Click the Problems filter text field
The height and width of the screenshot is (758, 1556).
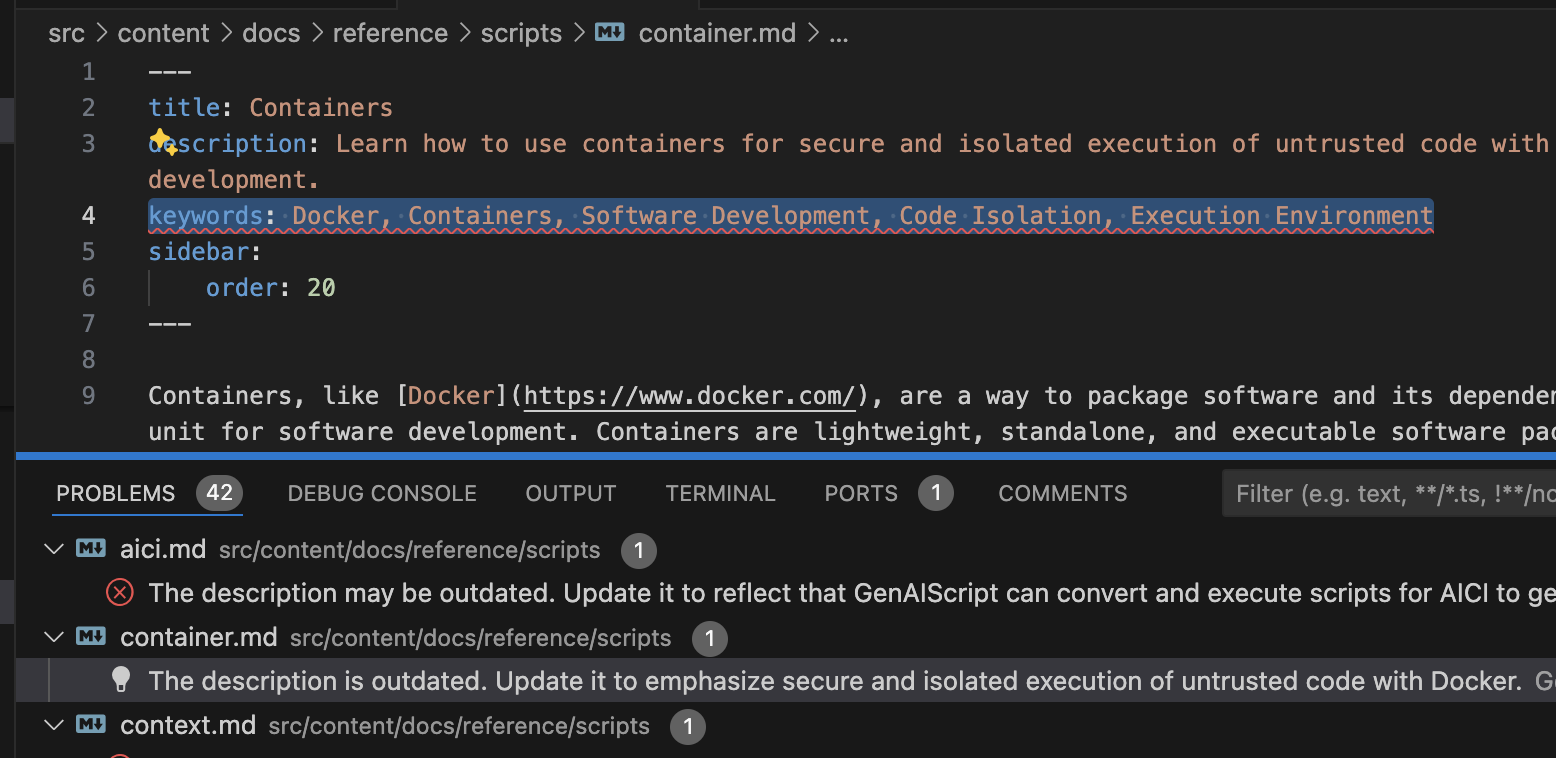(x=1390, y=494)
